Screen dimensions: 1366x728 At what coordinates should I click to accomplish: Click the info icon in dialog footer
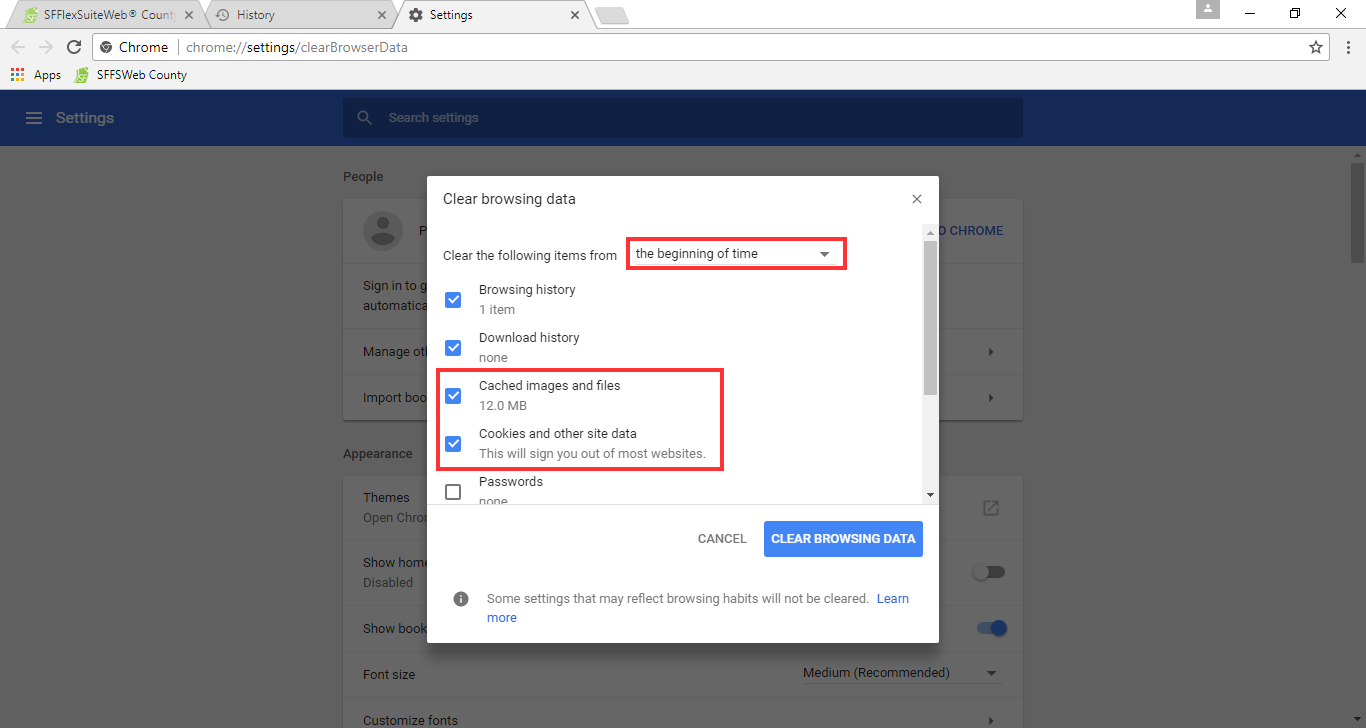click(x=461, y=599)
